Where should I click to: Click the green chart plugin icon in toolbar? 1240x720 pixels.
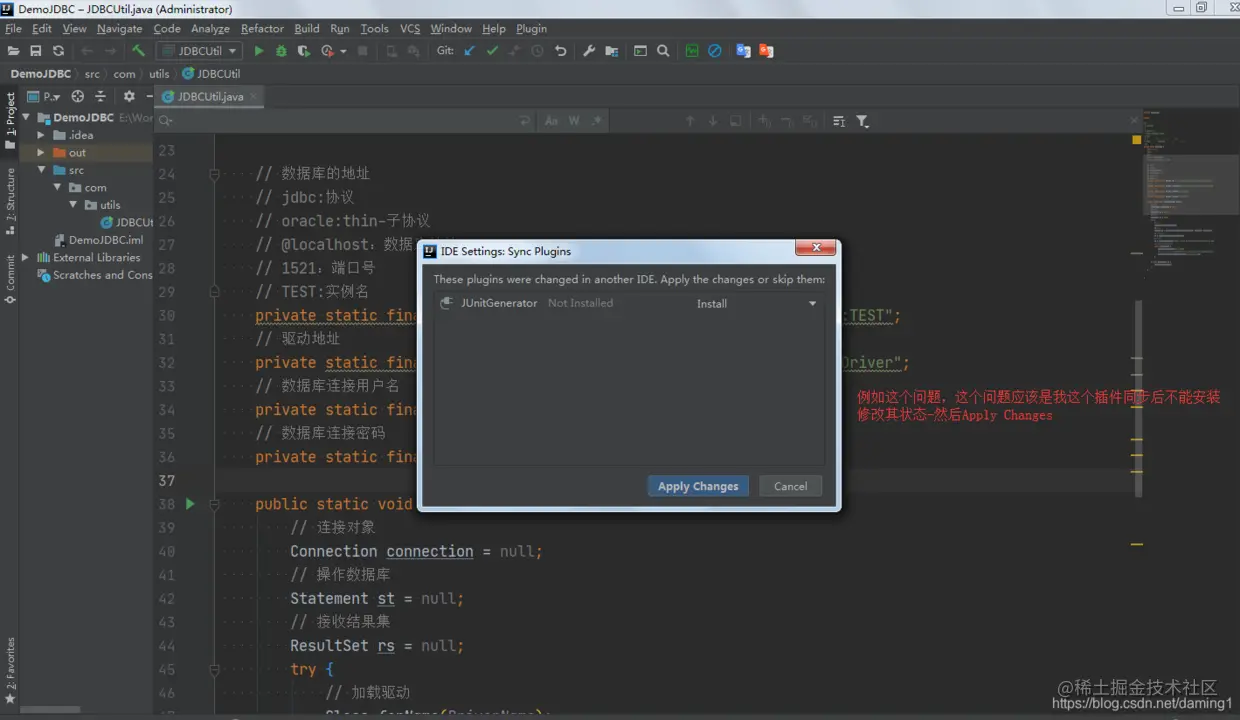[x=692, y=51]
